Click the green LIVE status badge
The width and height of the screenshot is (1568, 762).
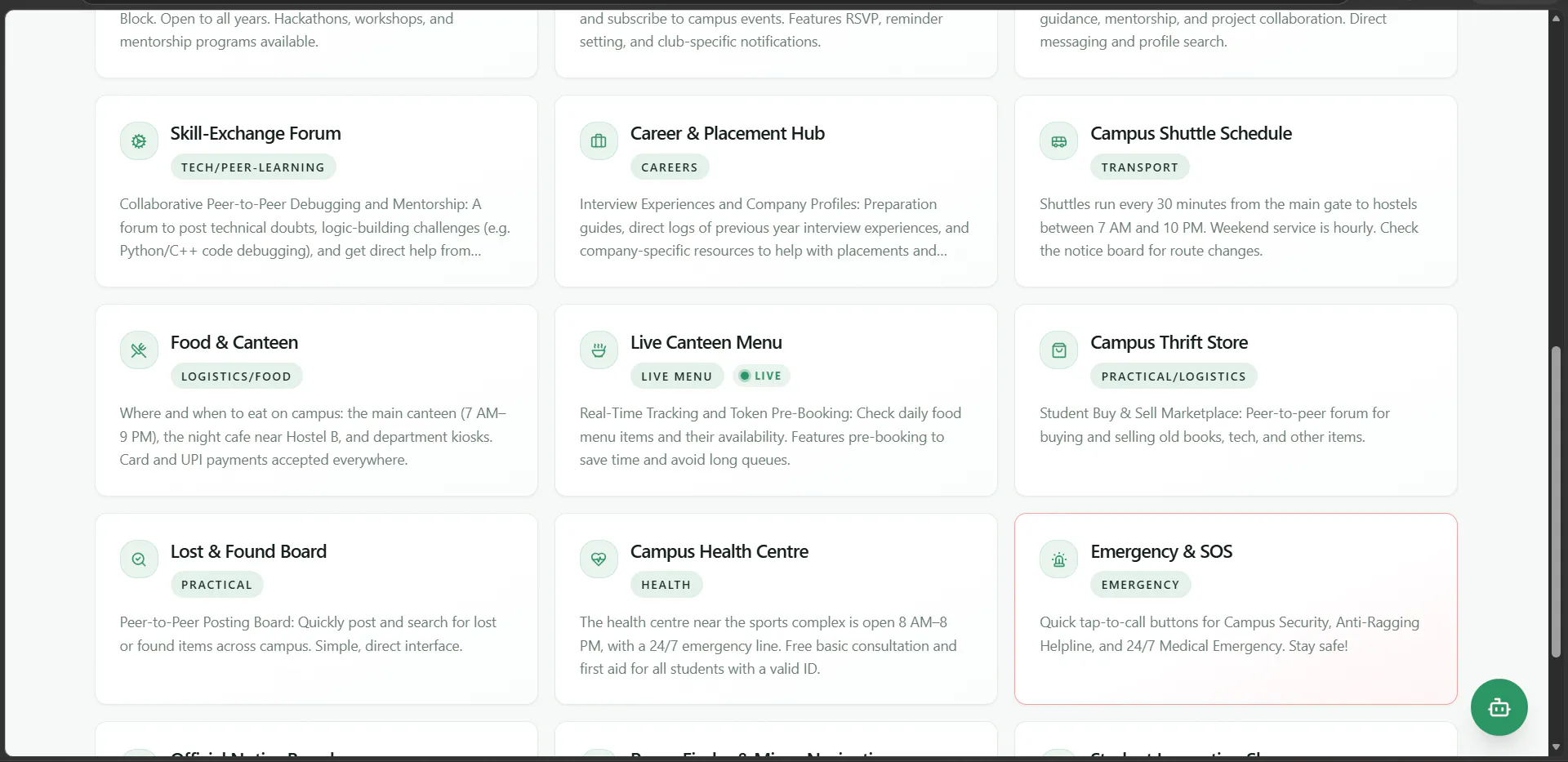coord(760,376)
